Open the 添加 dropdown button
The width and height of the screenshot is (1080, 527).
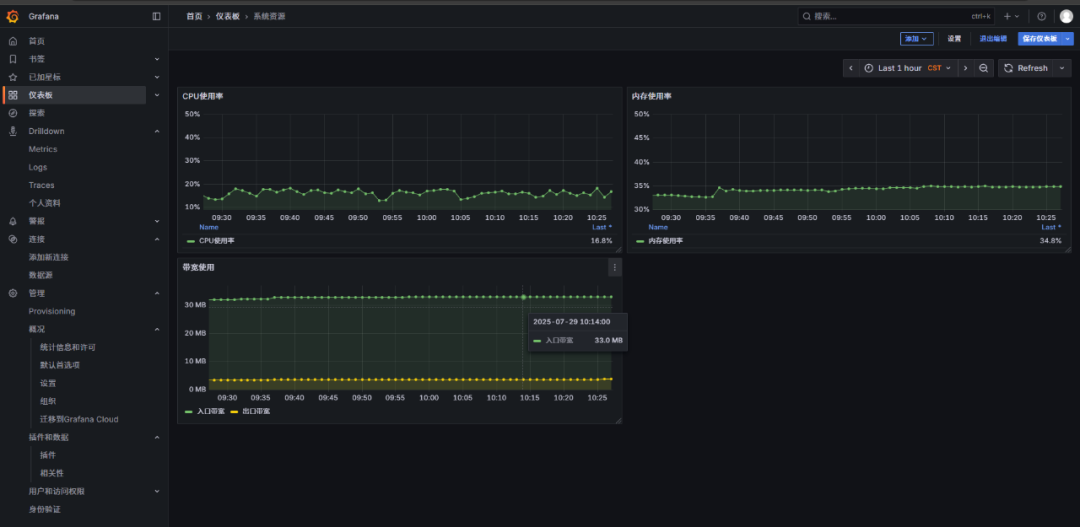click(x=916, y=39)
